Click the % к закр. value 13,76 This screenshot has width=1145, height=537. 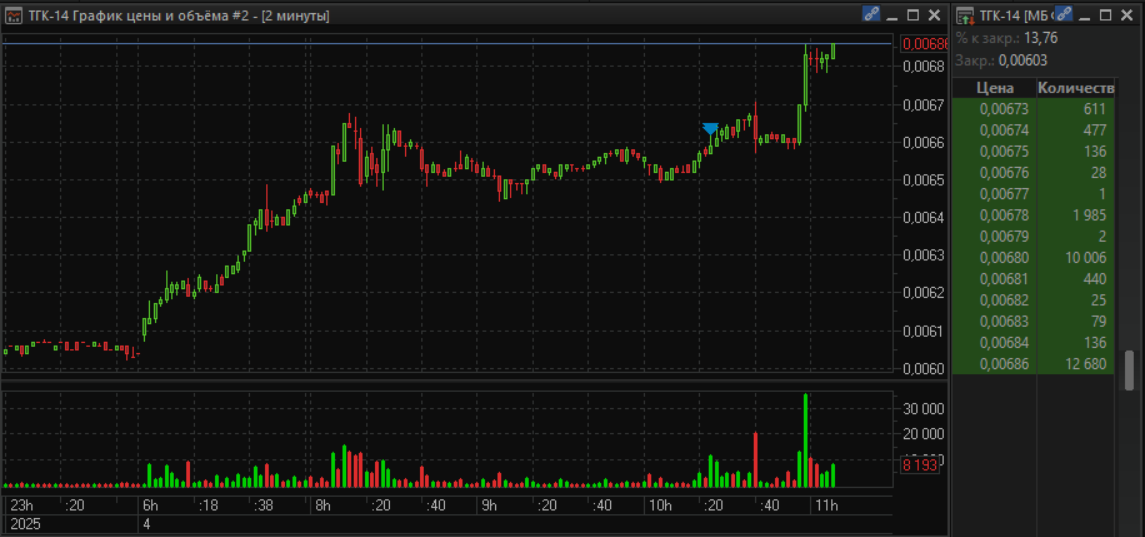(x=1041, y=39)
